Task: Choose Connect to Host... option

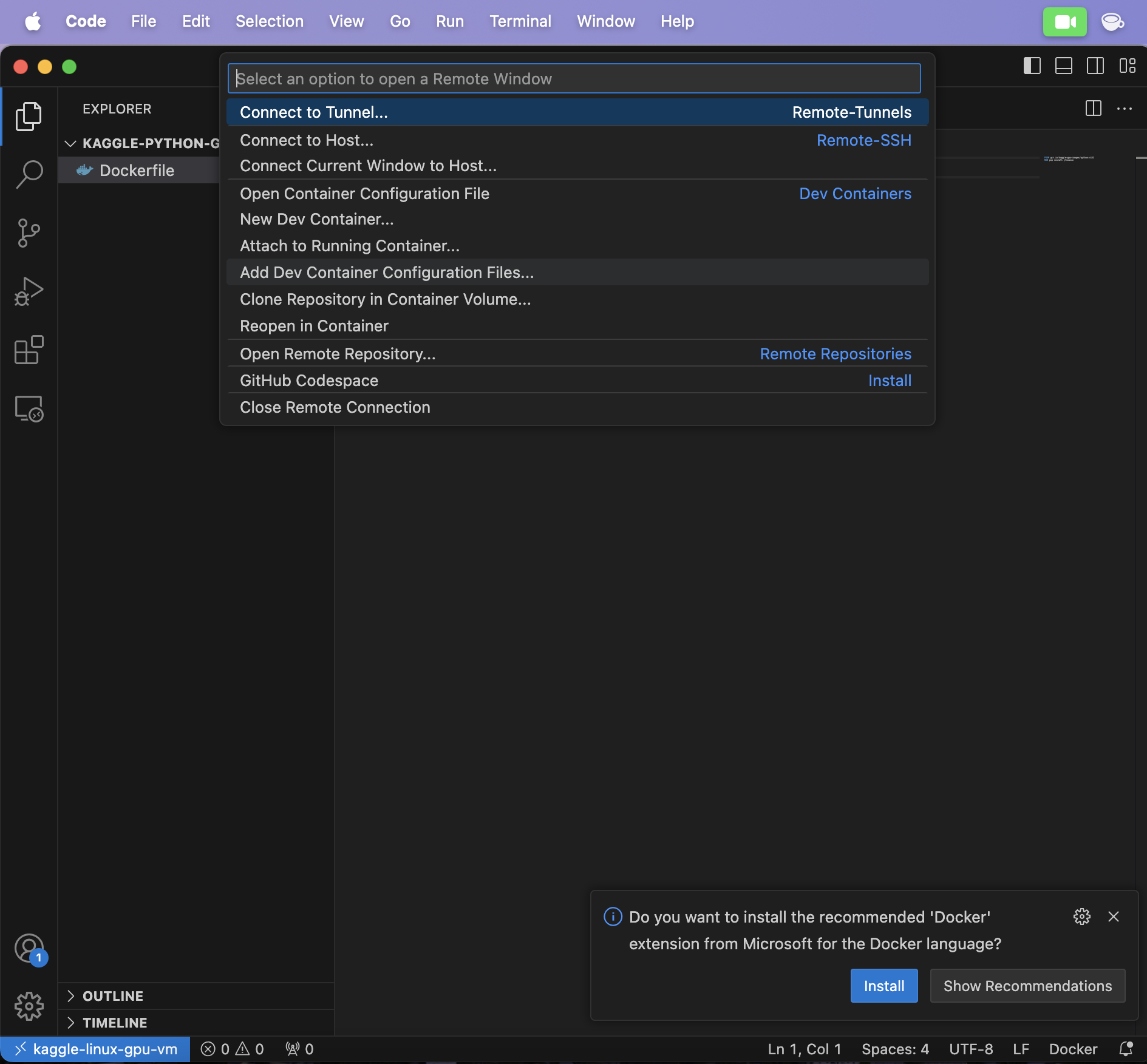Action: click(577, 140)
